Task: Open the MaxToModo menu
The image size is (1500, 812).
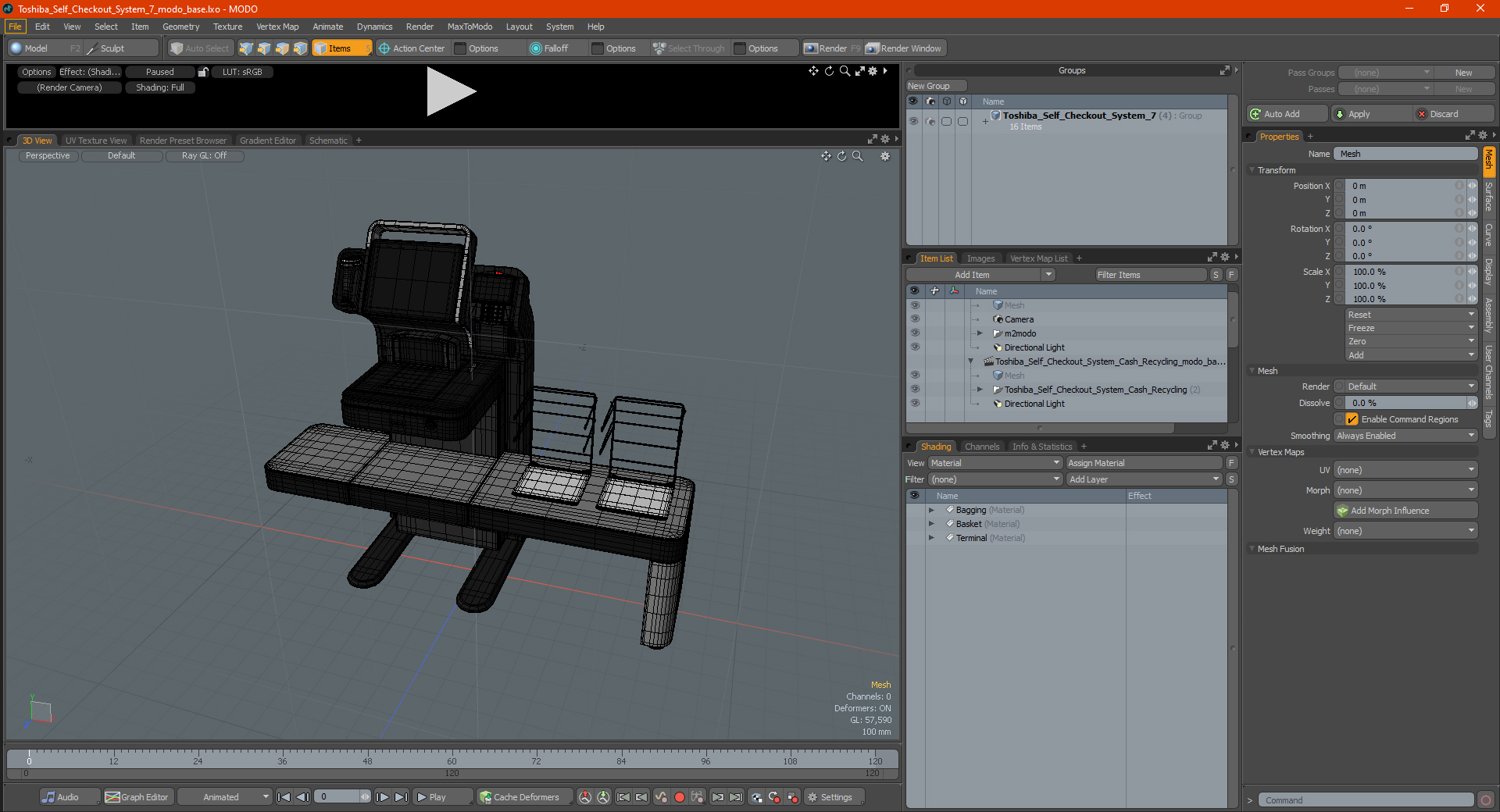Action: click(470, 27)
